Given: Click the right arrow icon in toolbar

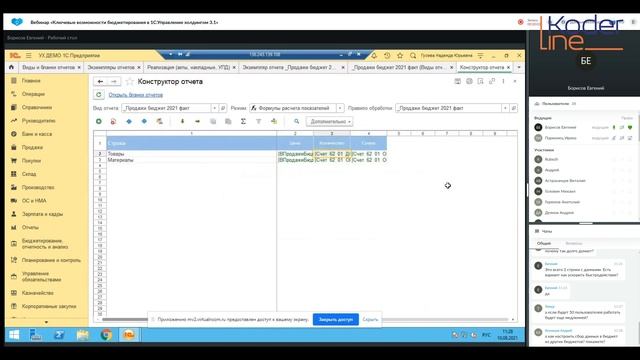Looking at the screenshot, I should coord(198,121).
